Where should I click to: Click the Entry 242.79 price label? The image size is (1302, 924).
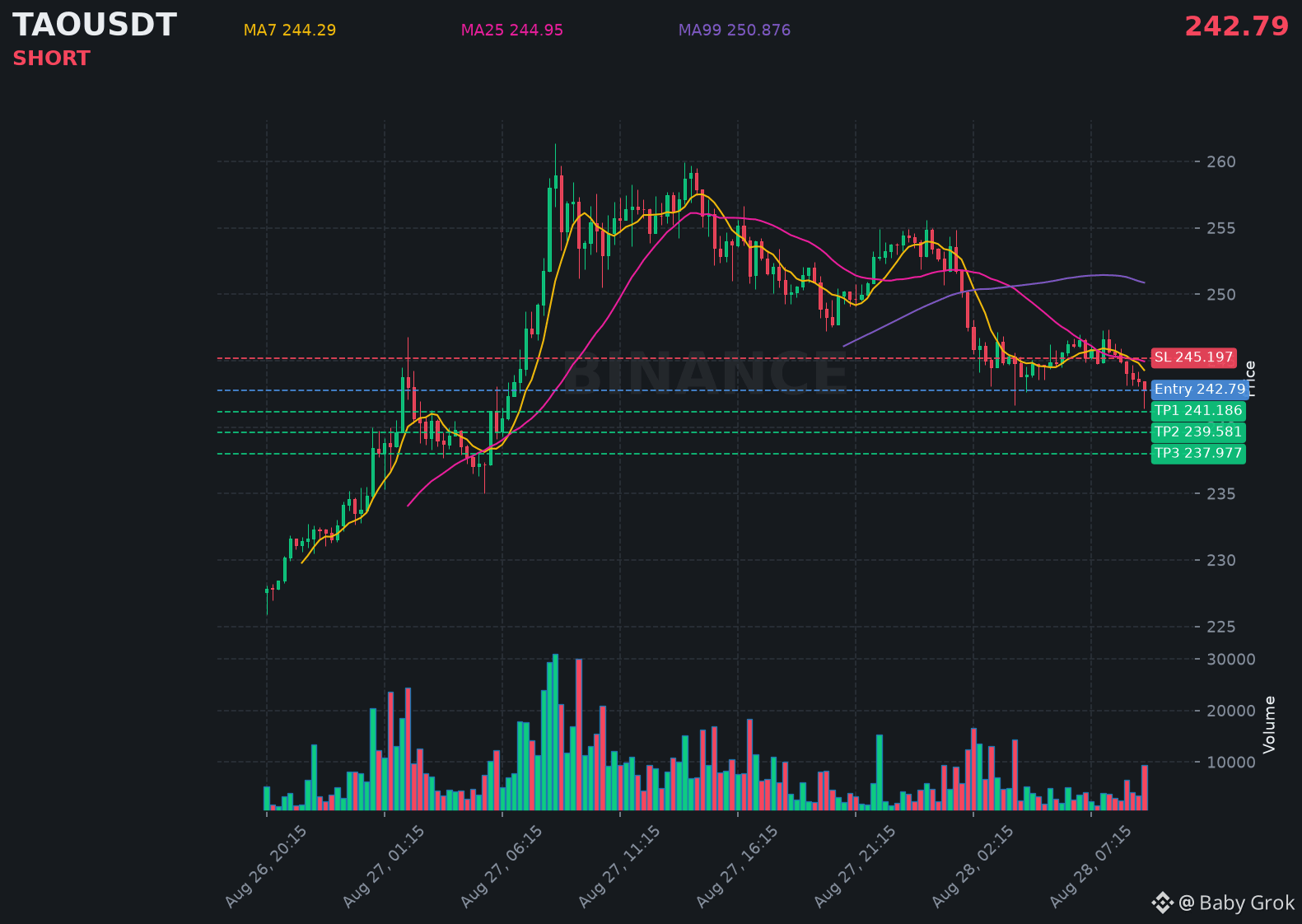pyautogui.click(x=1200, y=390)
